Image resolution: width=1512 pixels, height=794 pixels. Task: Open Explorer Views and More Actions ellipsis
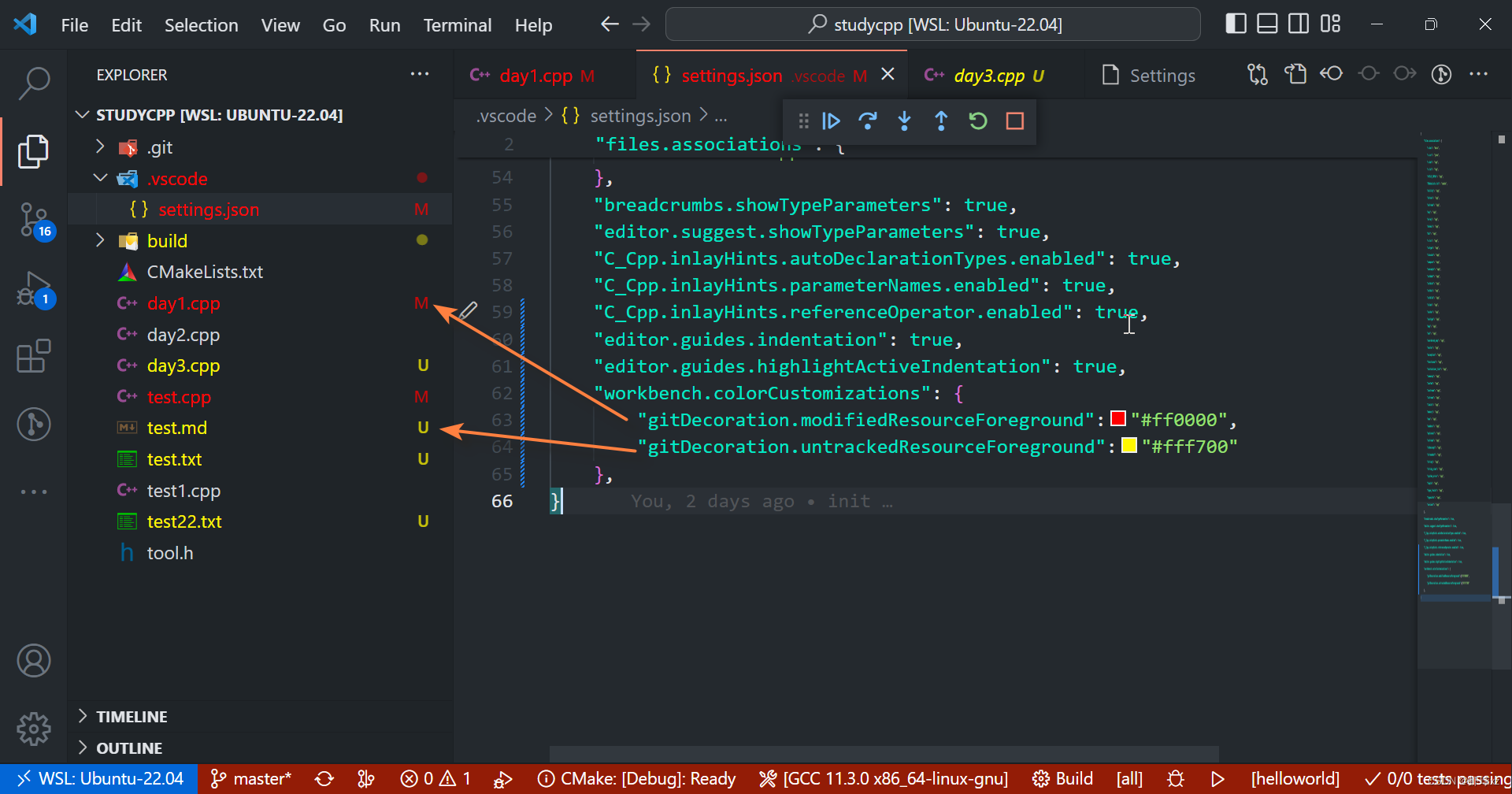420,74
